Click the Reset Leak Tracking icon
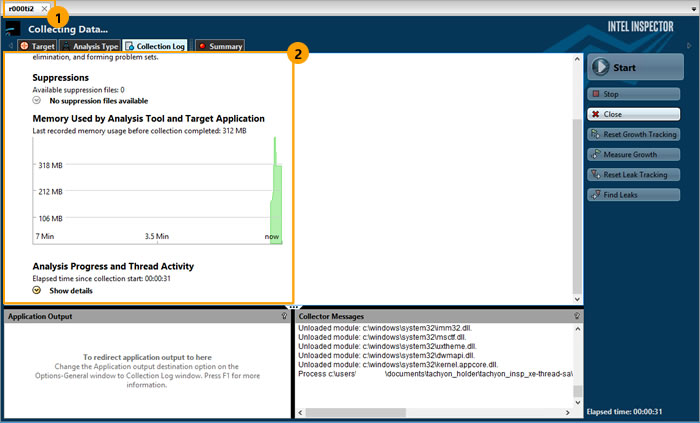 (x=596, y=174)
